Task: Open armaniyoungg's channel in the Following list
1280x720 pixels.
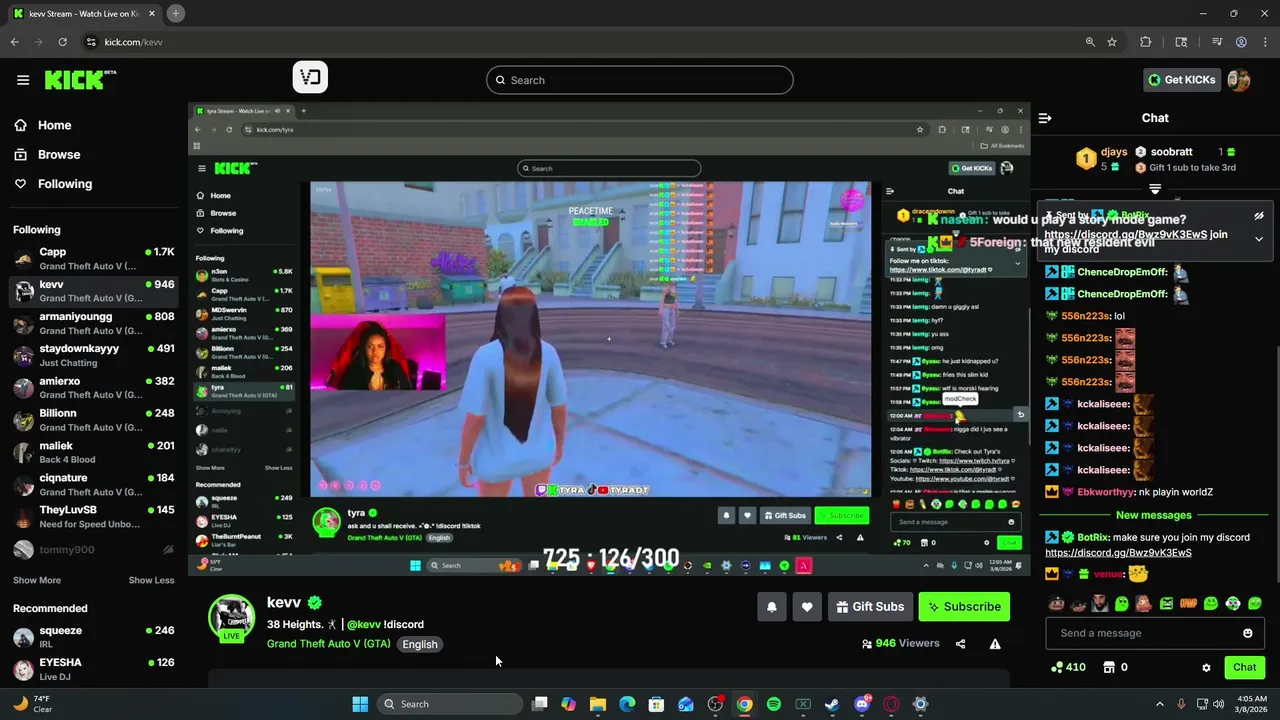Action: pos(94,323)
